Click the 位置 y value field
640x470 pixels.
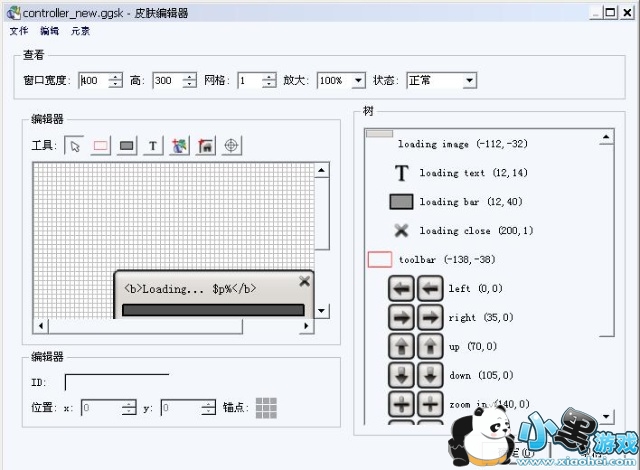[x=182, y=407]
